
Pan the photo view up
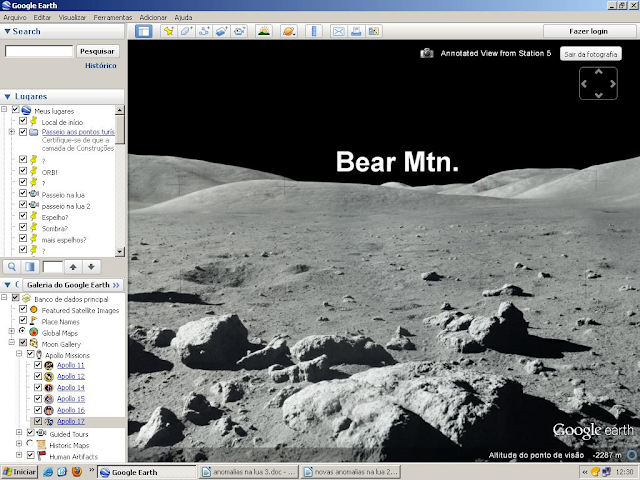coord(598,72)
